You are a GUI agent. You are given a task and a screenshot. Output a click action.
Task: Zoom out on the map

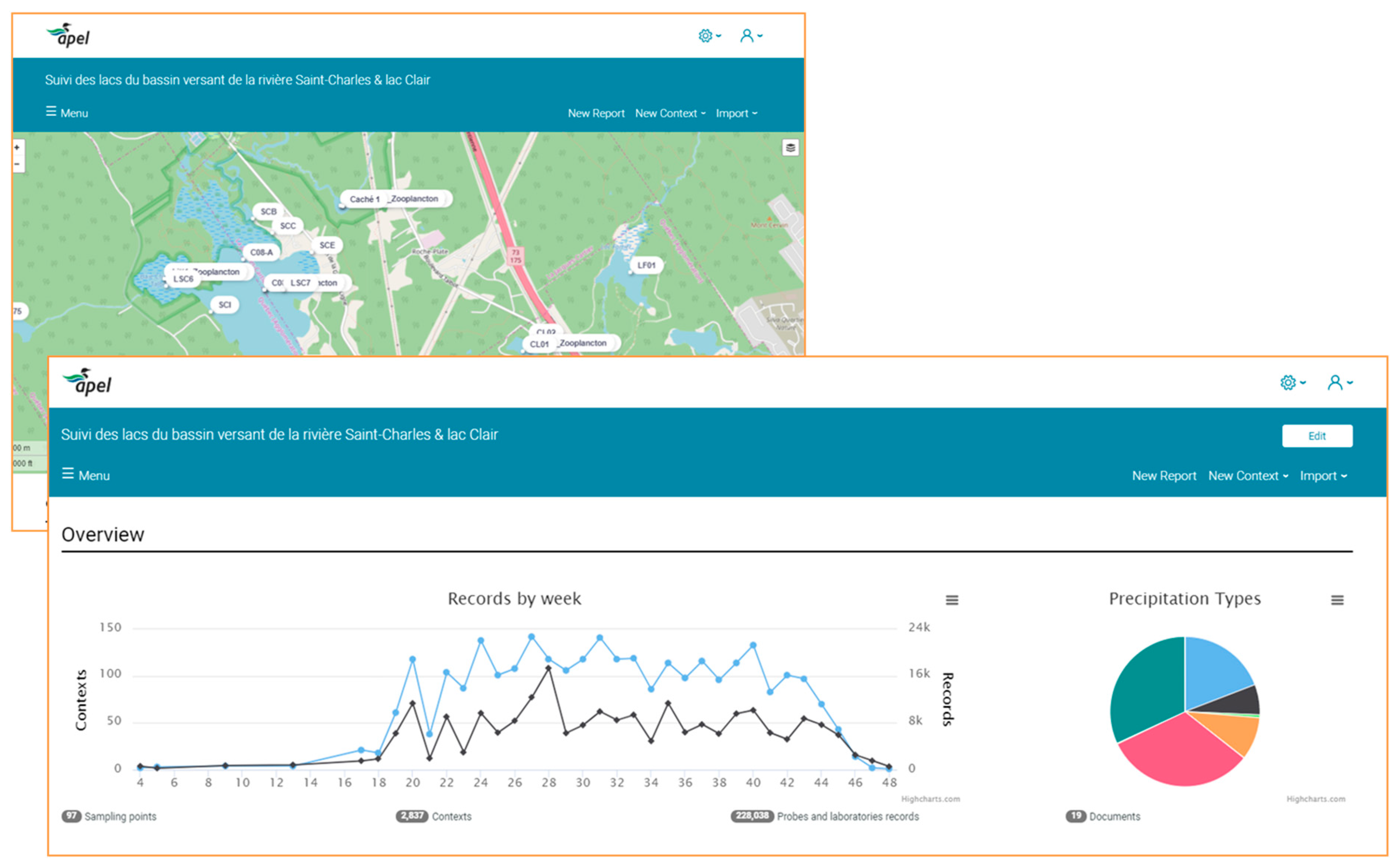(x=17, y=164)
